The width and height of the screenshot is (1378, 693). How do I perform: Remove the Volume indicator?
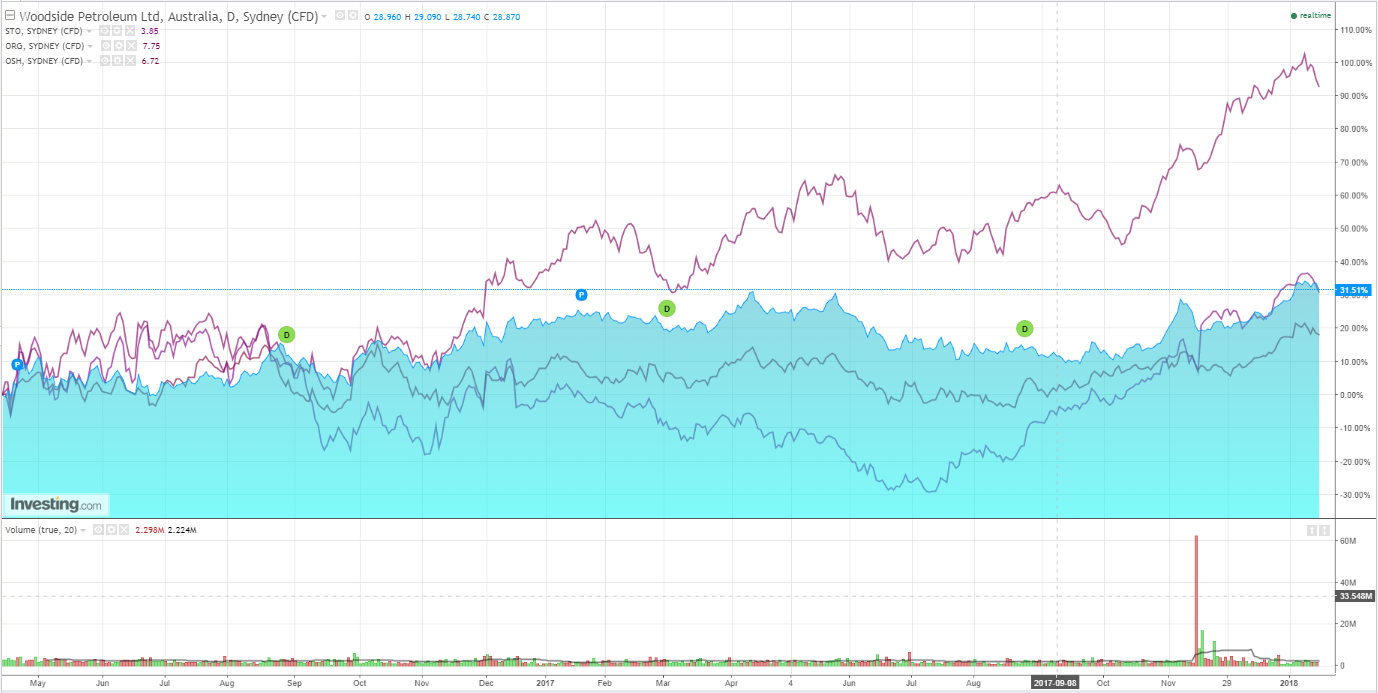pyautogui.click(x=124, y=530)
